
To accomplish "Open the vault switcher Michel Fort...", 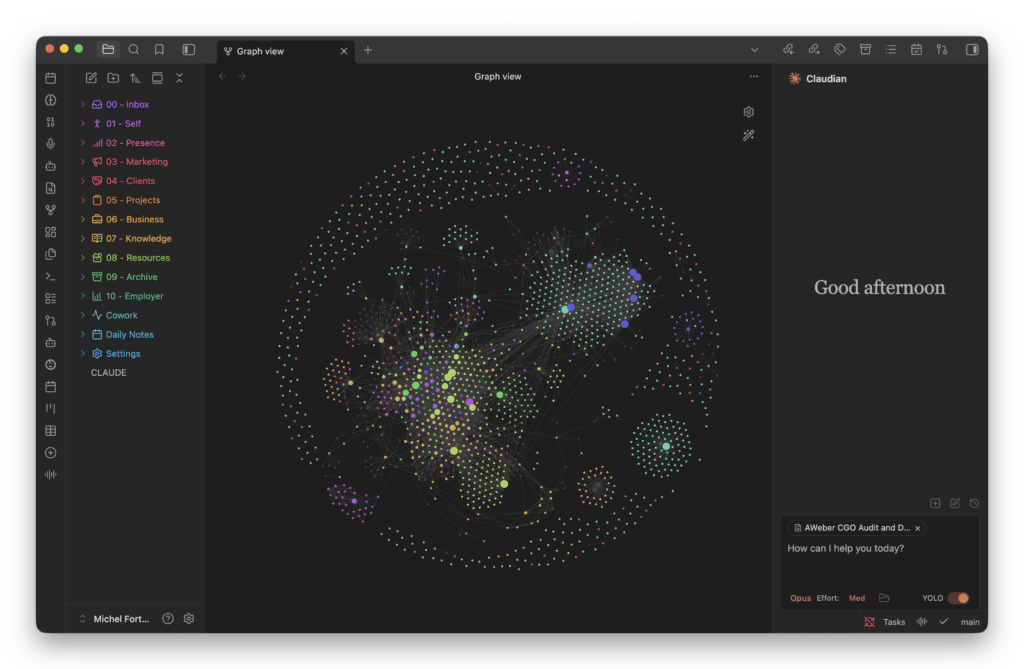I will click(115, 619).
